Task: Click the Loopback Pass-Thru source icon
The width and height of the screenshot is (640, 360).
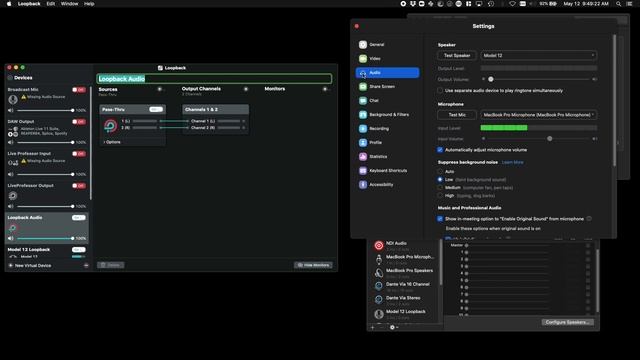Action: point(110,126)
